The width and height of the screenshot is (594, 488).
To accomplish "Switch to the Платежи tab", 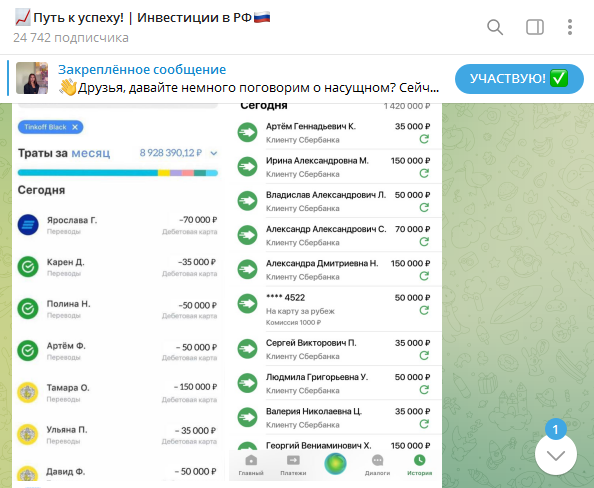I will 293,465.
